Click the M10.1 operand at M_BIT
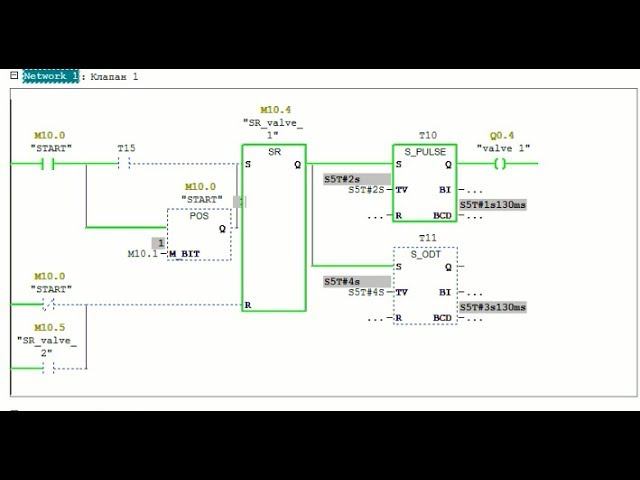The image size is (640, 480). pyautogui.click(x=142, y=254)
